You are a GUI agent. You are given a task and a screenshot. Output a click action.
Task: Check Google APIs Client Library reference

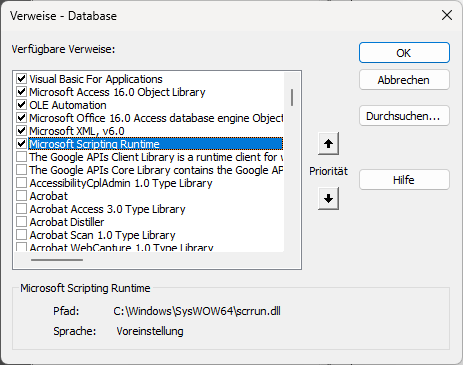[22, 157]
